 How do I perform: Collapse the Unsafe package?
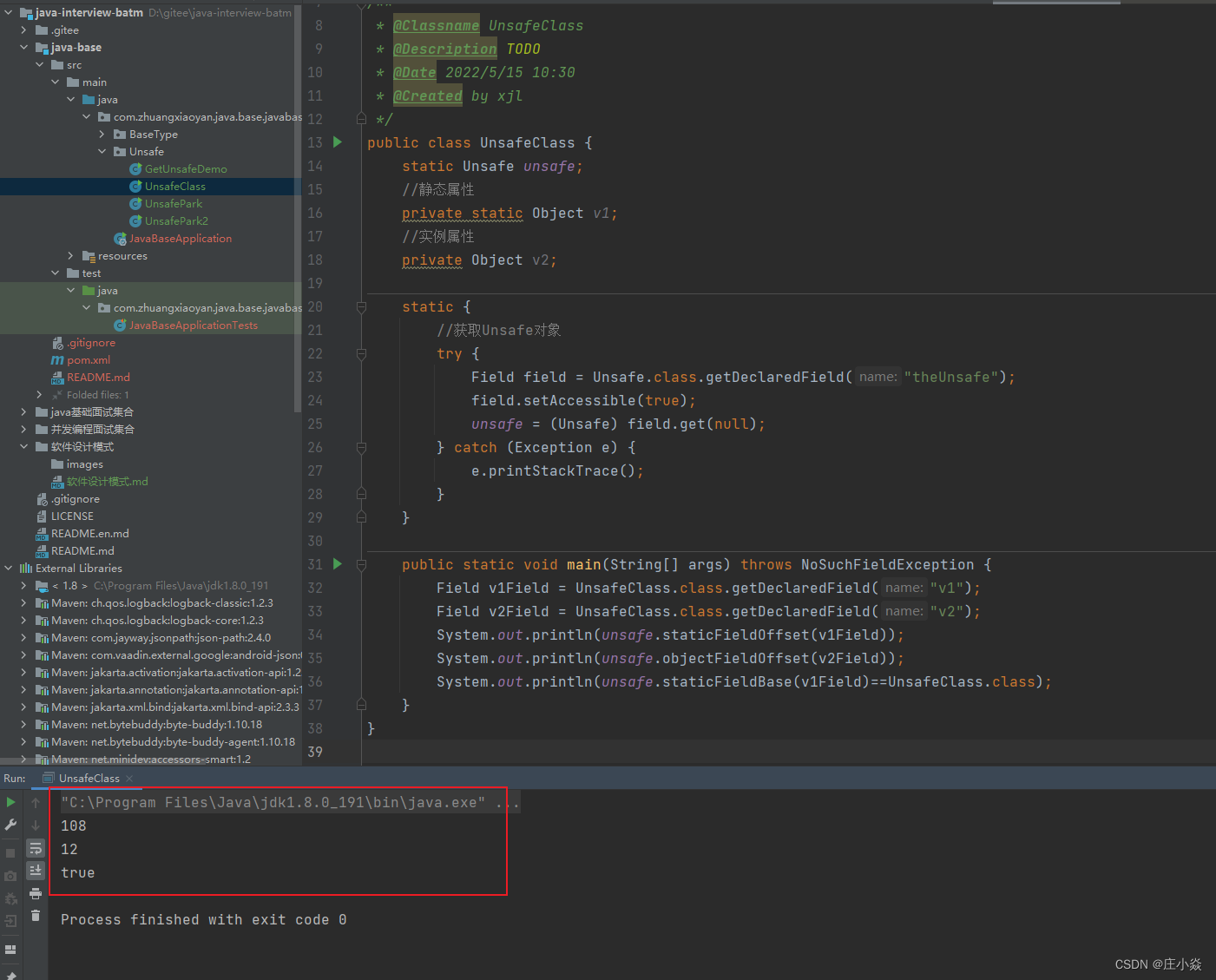(x=102, y=152)
